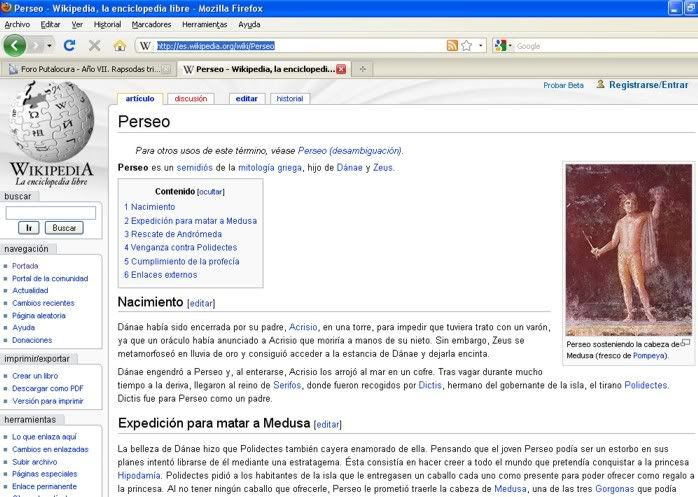Open the Perseo fresco thumbnail image
The width and height of the screenshot is (698, 497).
pos(629,249)
